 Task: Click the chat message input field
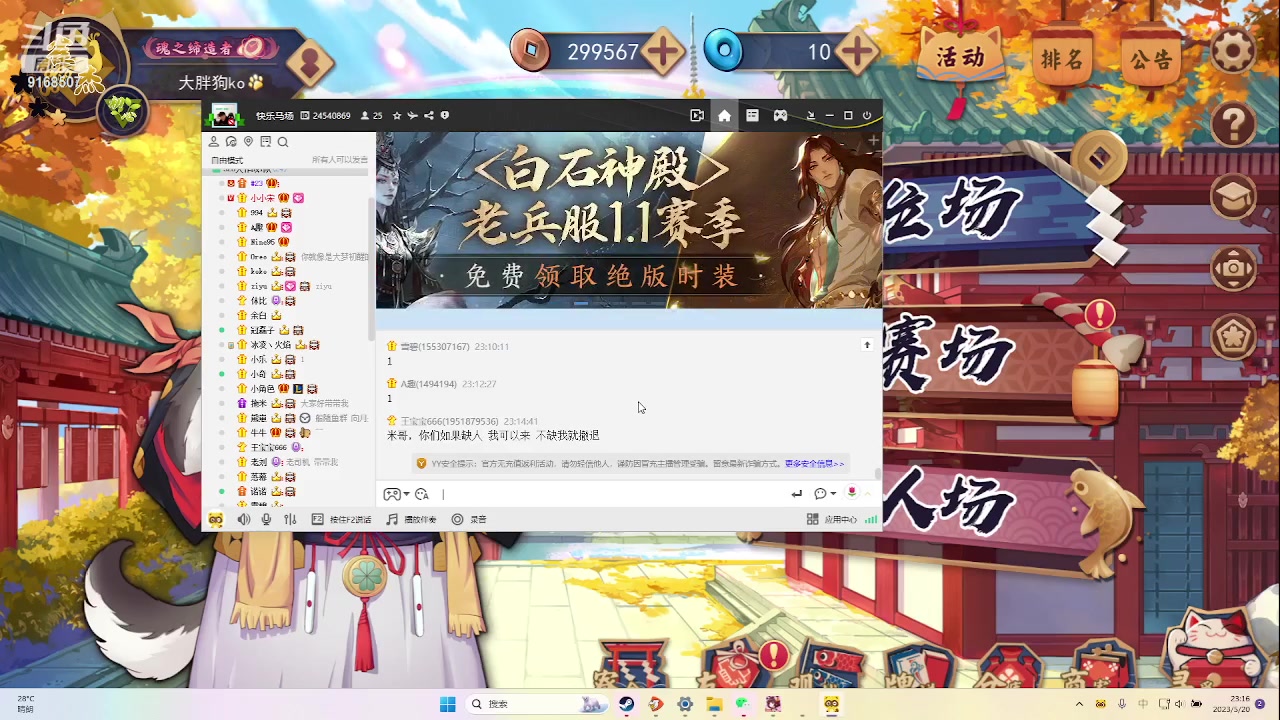pos(612,494)
